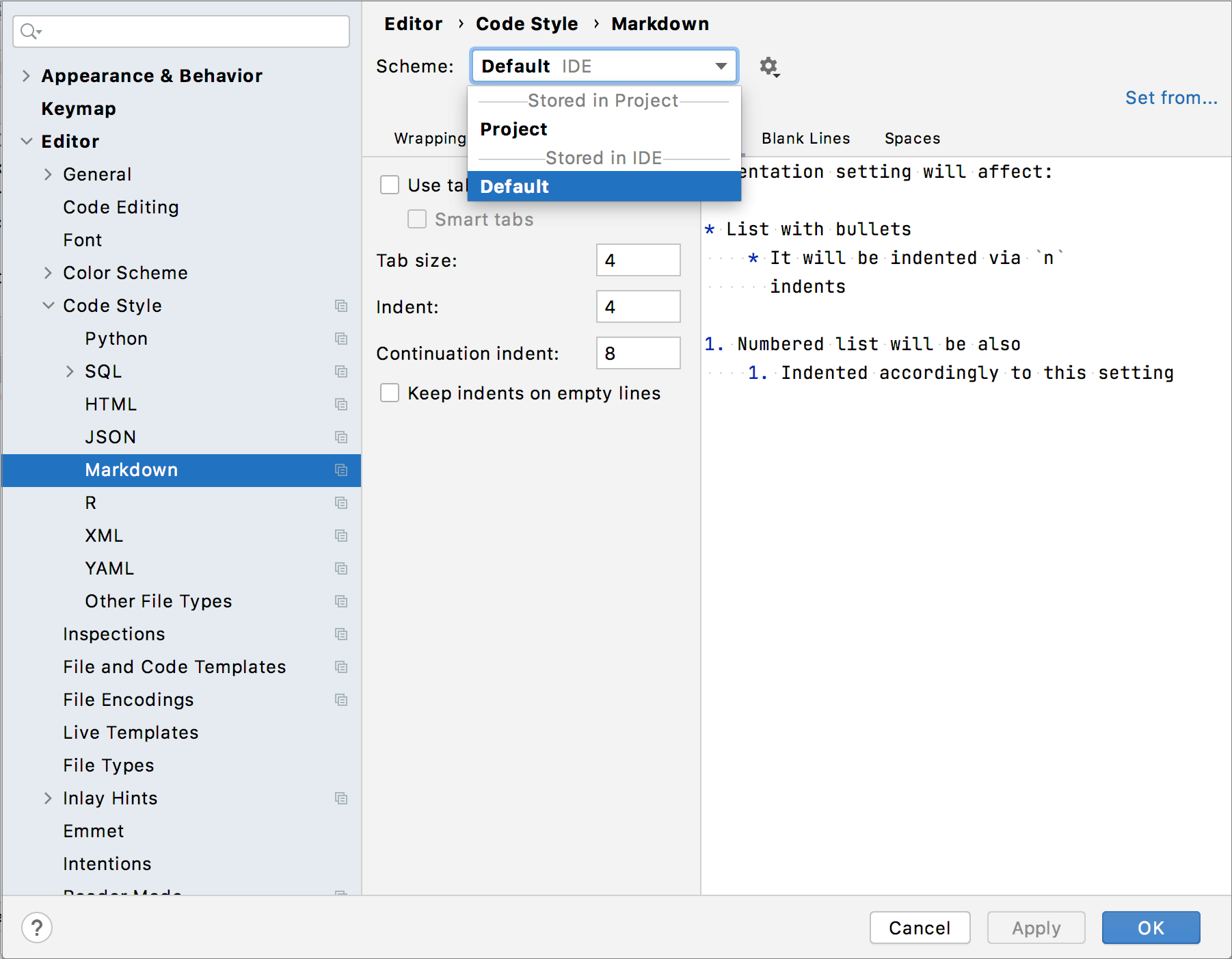
Task: Click the search magnifier in settings search
Action: (x=28, y=31)
